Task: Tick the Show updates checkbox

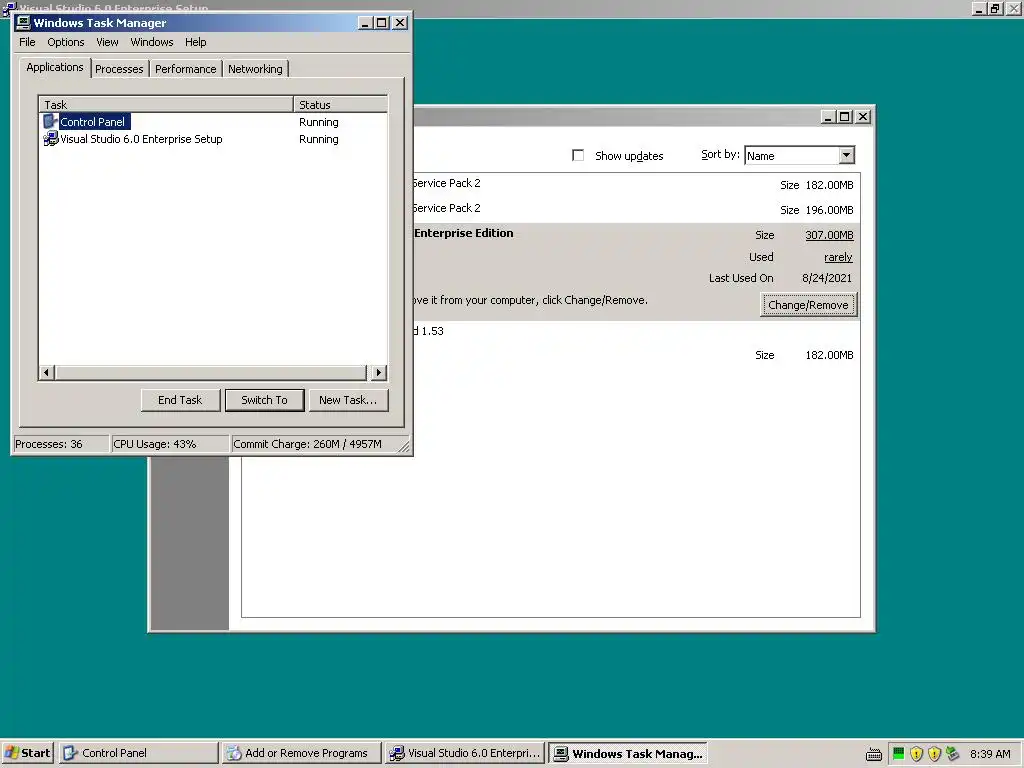Action: [x=578, y=155]
